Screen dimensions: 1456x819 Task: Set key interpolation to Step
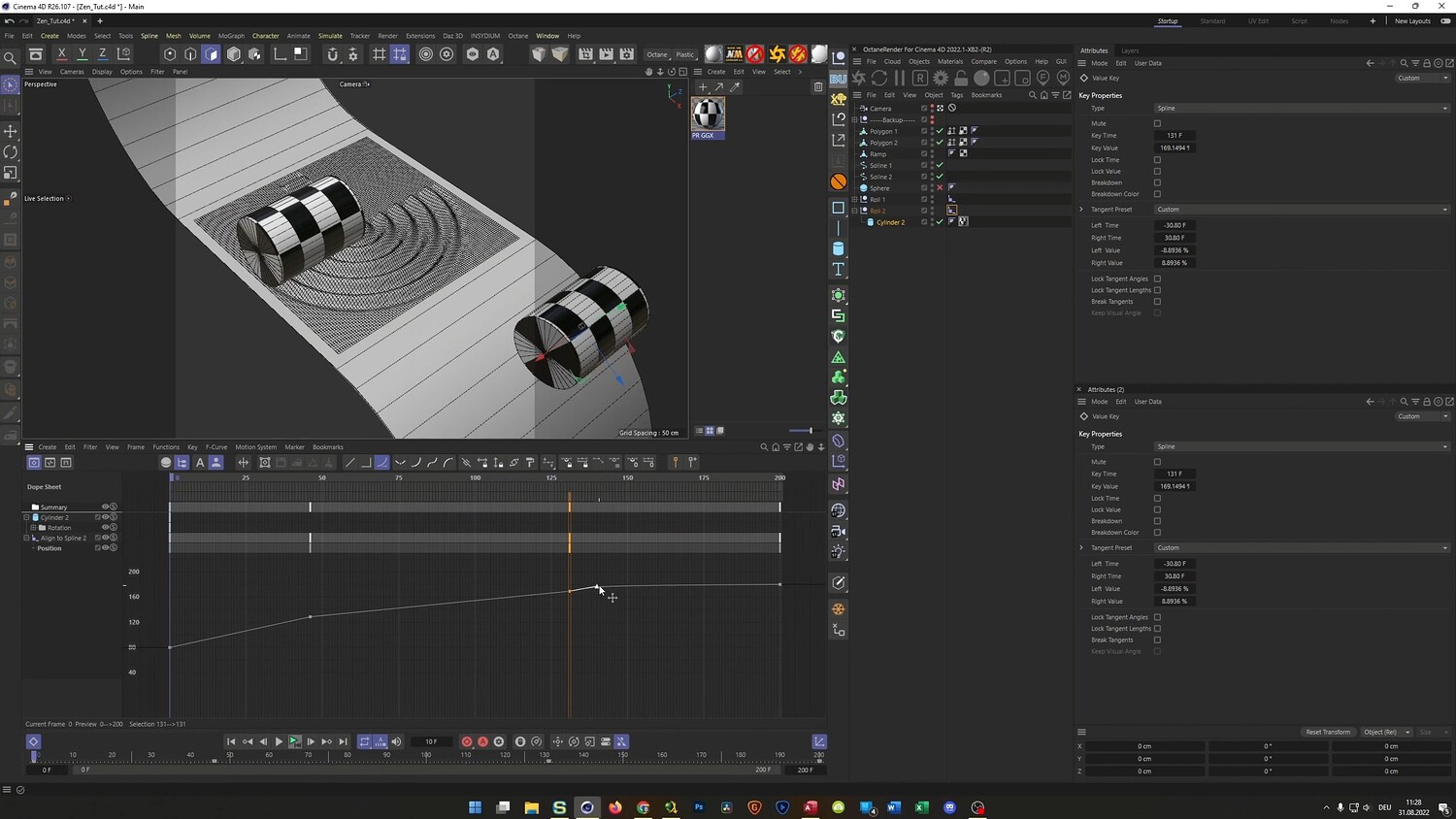click(366, 463)
